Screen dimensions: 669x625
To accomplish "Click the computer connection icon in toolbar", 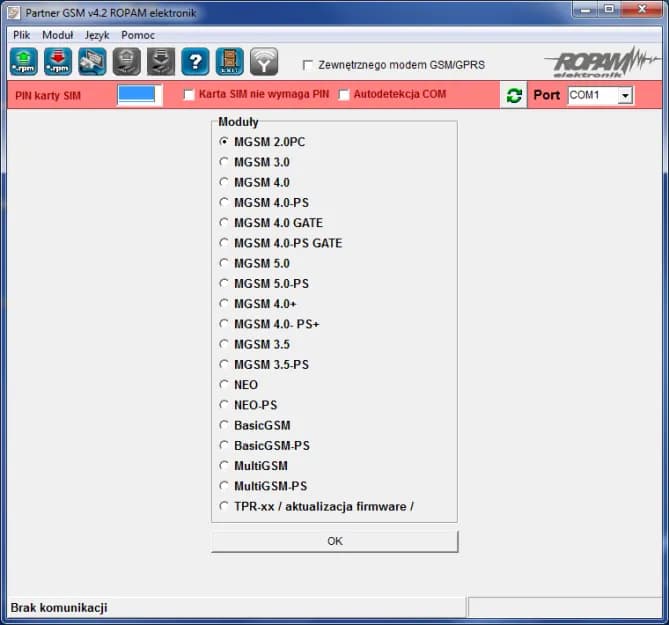I will 92,62.
